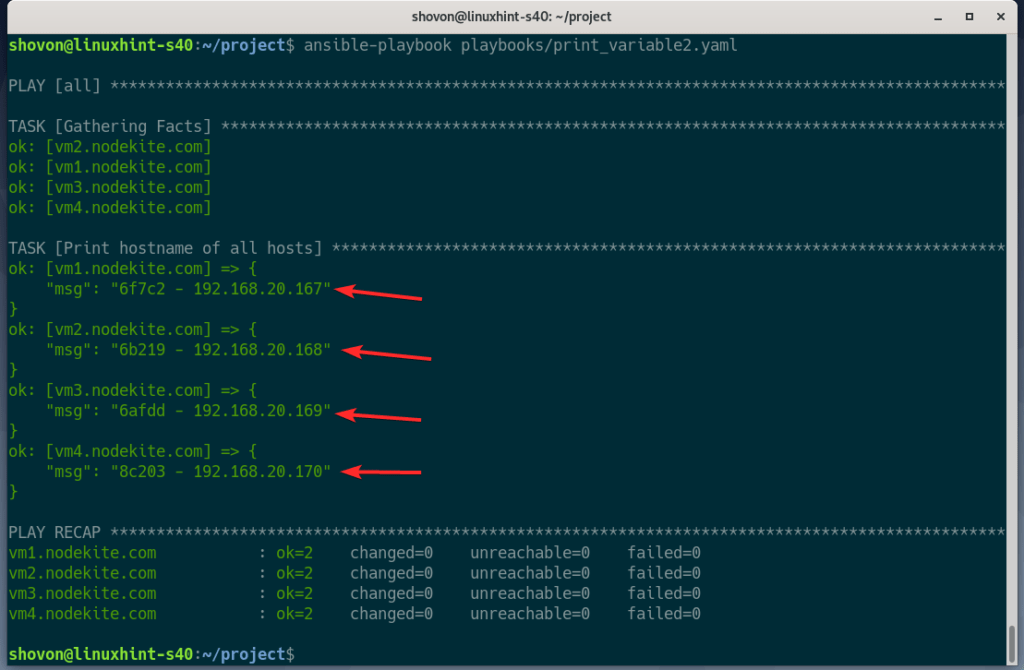The height and width of the screenshot is (670, 1024).
Task: Click 'ok=2' in vm3 recap row
Action: (x=295, y=594)
